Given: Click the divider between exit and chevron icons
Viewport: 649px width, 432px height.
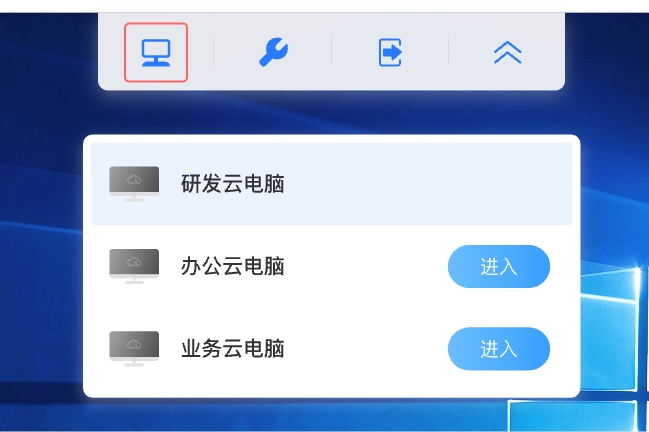Looking at the screenshot, I should pos(449,51).
